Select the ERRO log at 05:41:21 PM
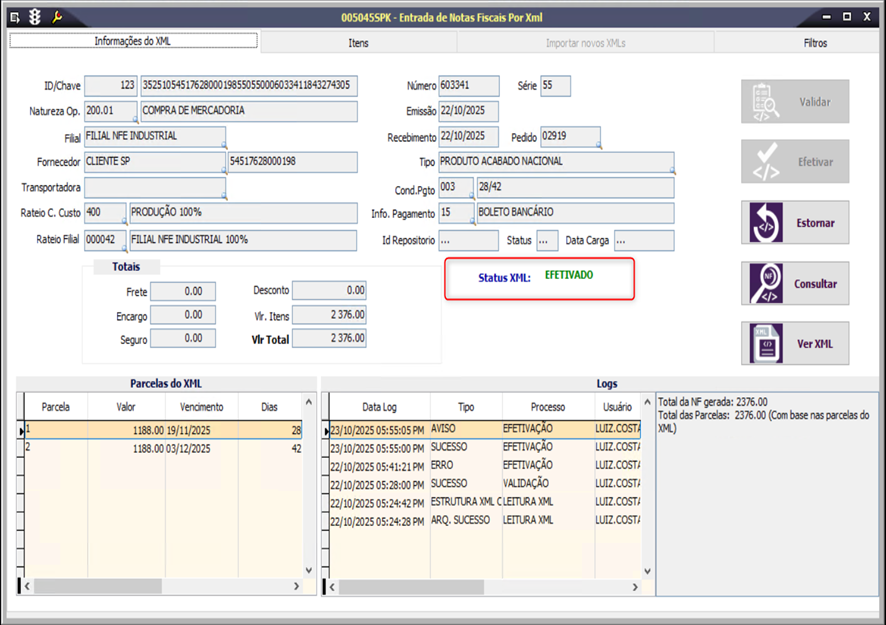The width and height of the screenshot is (886, 625). [485, 466]
